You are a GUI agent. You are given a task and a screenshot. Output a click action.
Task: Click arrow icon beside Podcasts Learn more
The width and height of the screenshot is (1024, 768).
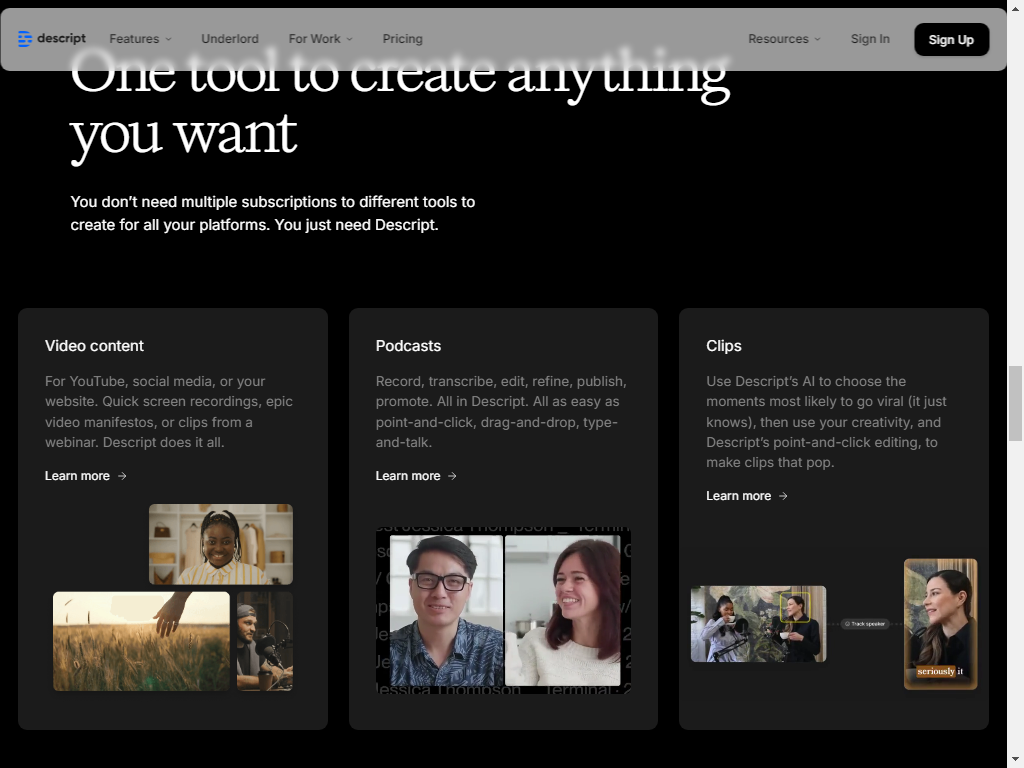[x=452, y=476]
